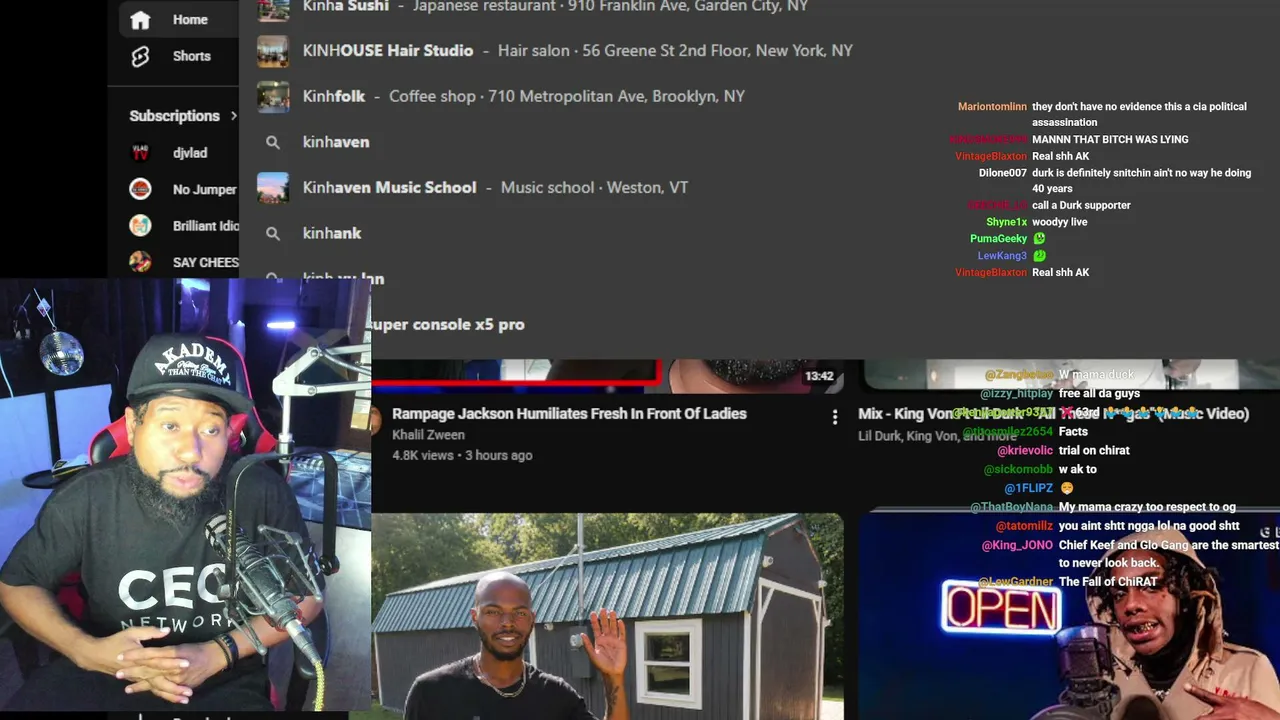The width and height of the screenshot is (1280, 720).
Task: Click chat username LewKang3
Action: (1002, 256)
